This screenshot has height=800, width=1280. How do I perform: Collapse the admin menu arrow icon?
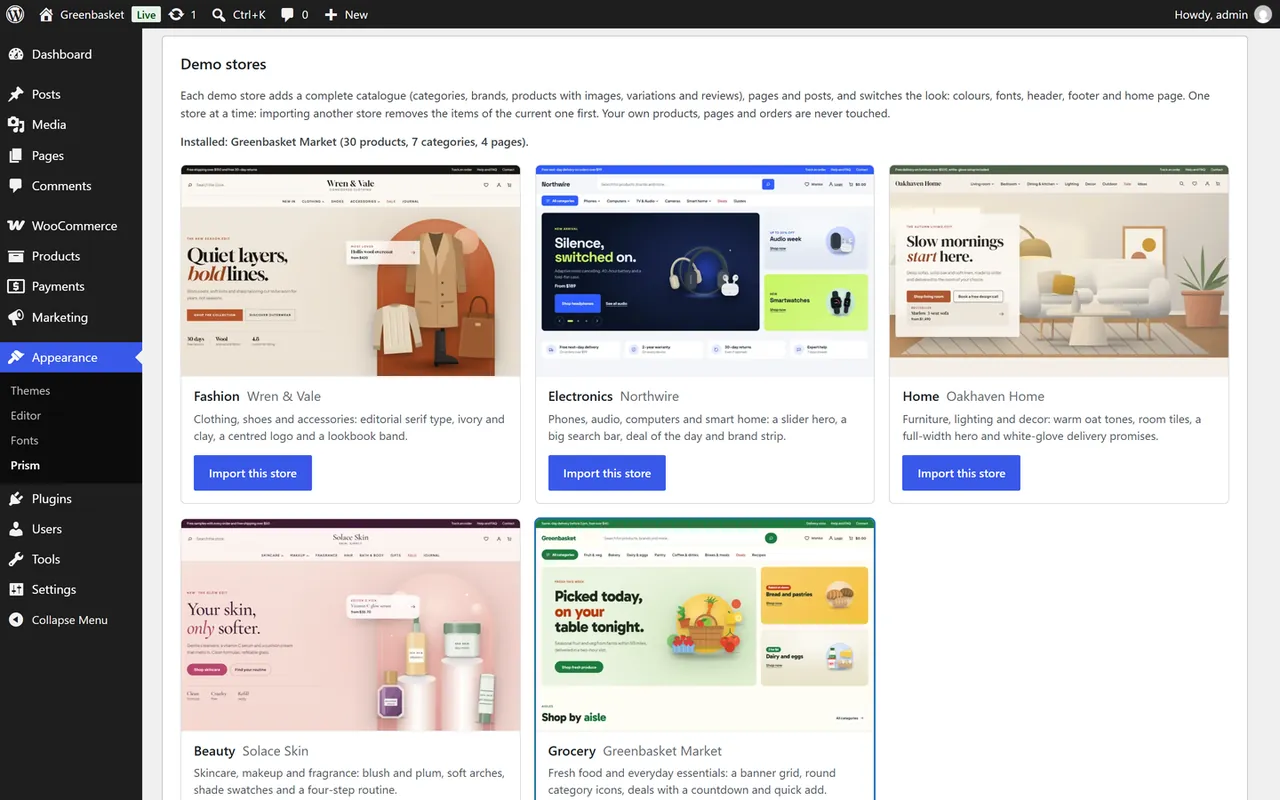pos(16,620)
